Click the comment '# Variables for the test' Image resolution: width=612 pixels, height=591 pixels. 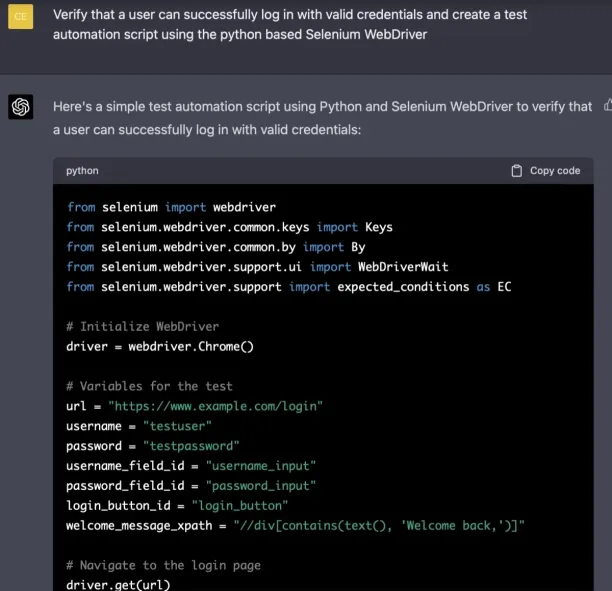[149, 386]
